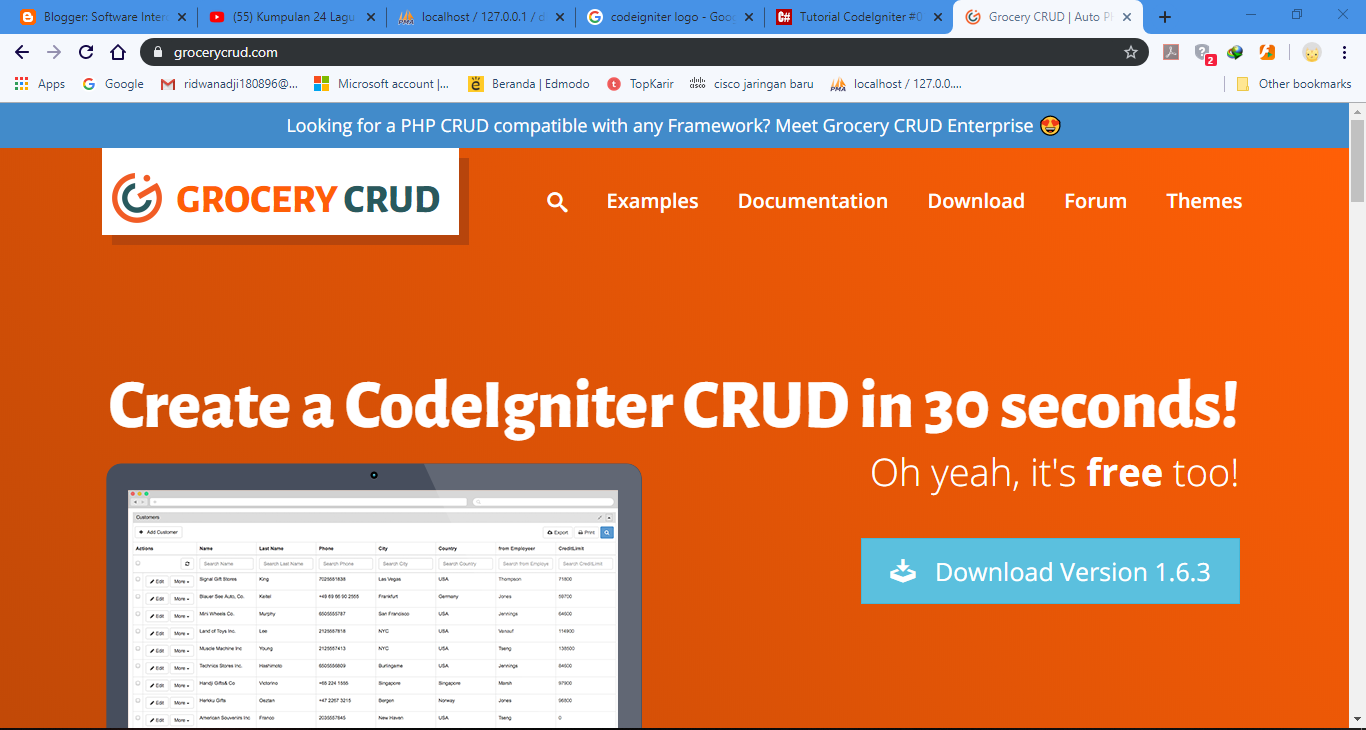Go to the browser Home page icon

coord(118,52)
